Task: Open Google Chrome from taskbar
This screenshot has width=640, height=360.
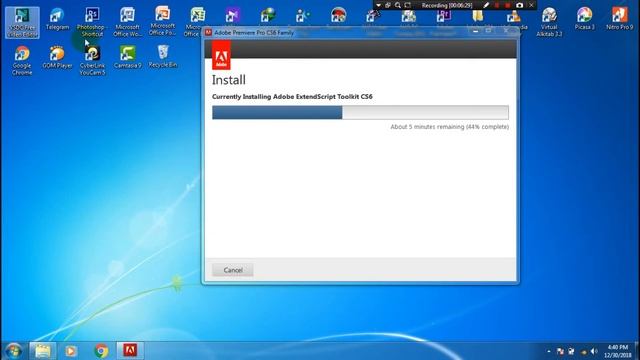Action: (101, 351)
